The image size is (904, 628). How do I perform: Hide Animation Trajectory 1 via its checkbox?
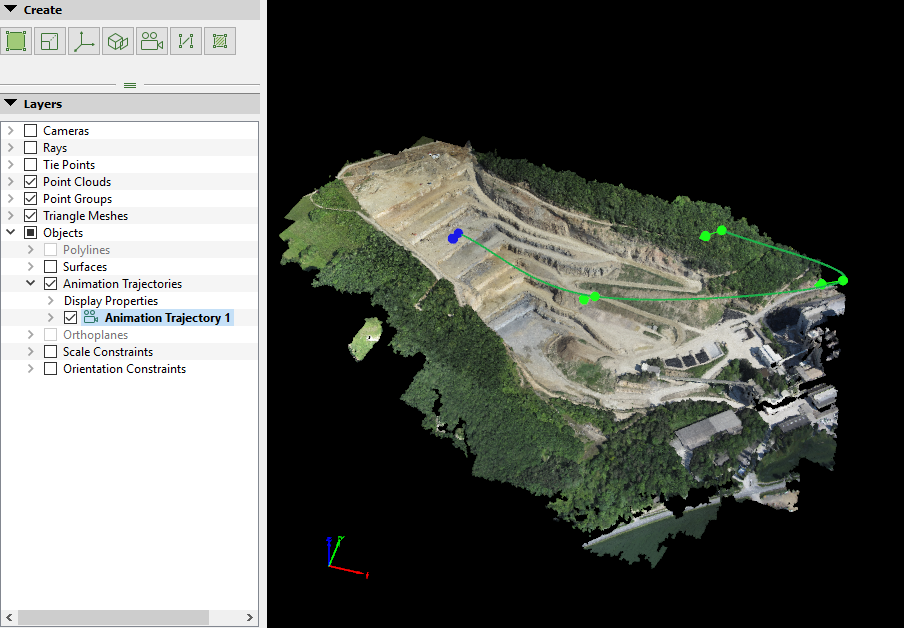click(x=71, y=318)
